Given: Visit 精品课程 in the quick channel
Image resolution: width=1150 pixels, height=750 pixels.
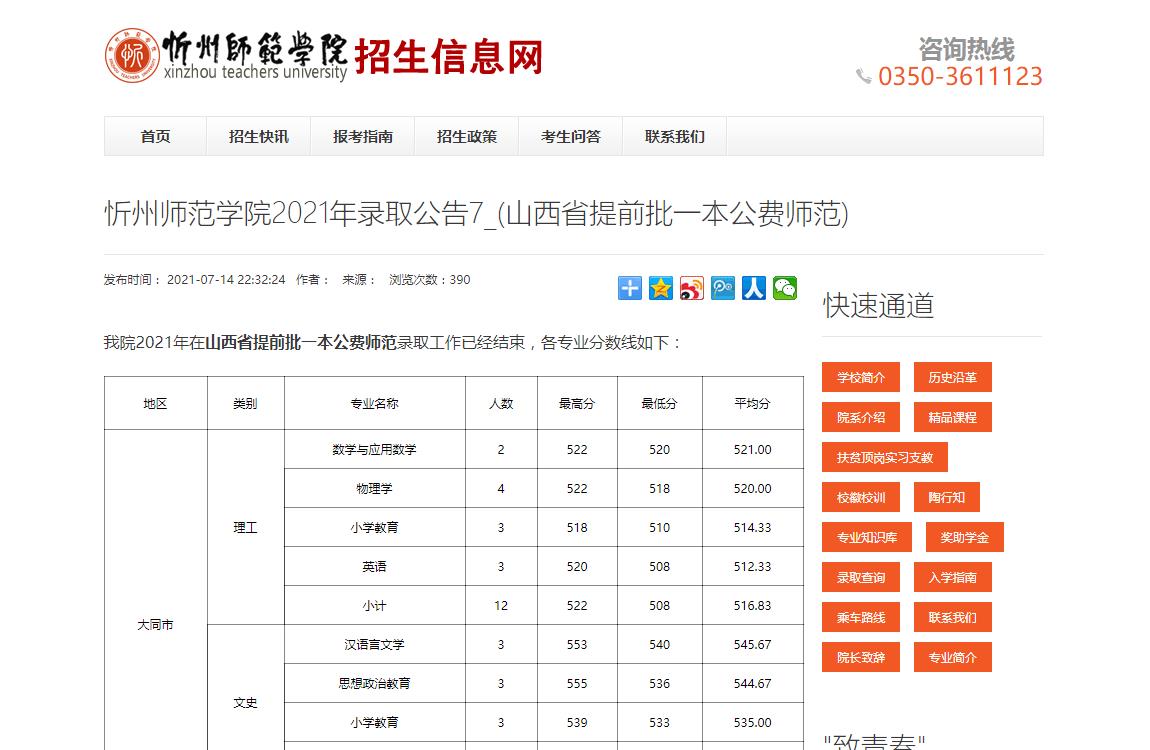Looking at the screenshot, I should coord(952,418).
